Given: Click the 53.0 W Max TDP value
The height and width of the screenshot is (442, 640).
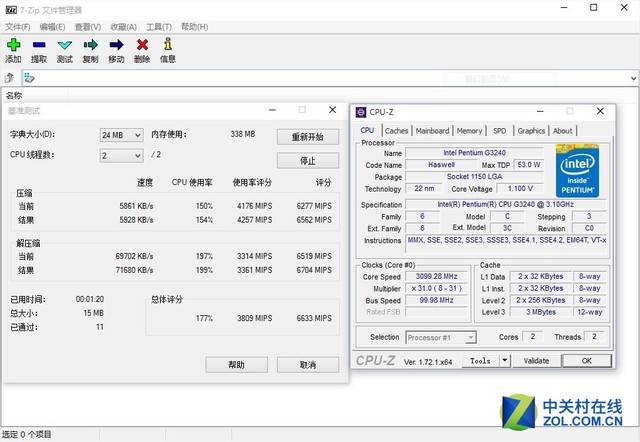Looking at the screenshot, I should pyautogui.click(x=529, y=164).
